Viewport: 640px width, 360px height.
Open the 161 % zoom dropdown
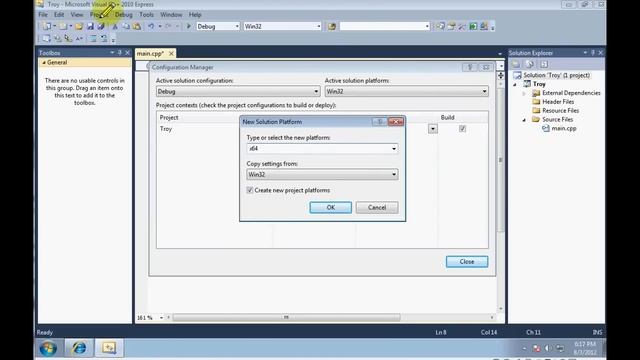[161, 318]
